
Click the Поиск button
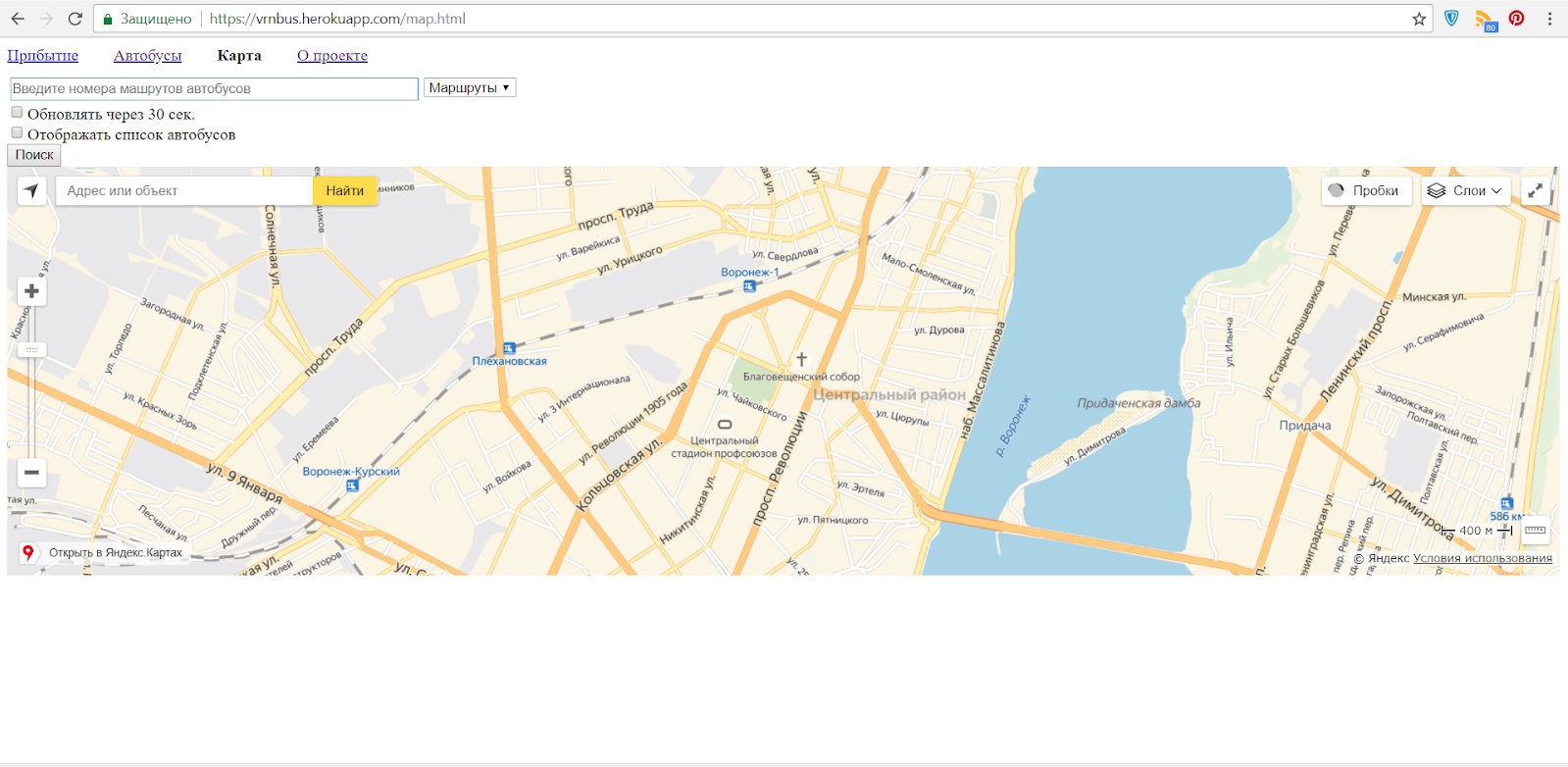click(x=34, y=155)
